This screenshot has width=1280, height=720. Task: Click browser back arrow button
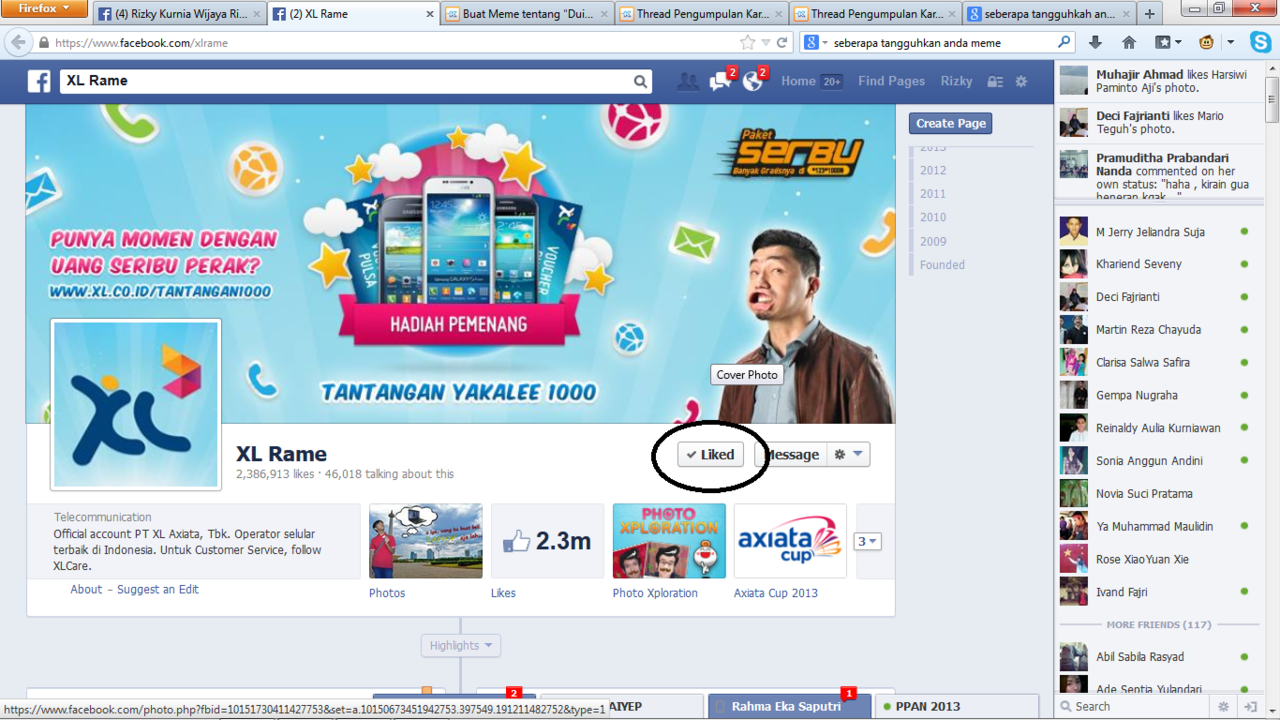pos(17,43)
